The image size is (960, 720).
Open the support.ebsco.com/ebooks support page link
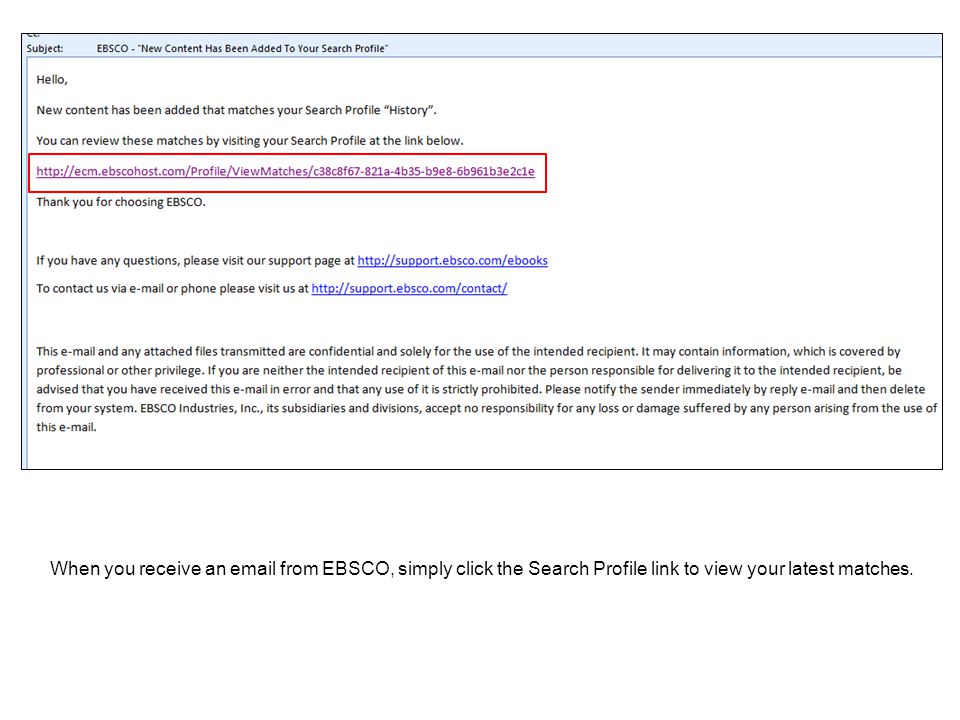pyautogui.click(x=452, y=261)
